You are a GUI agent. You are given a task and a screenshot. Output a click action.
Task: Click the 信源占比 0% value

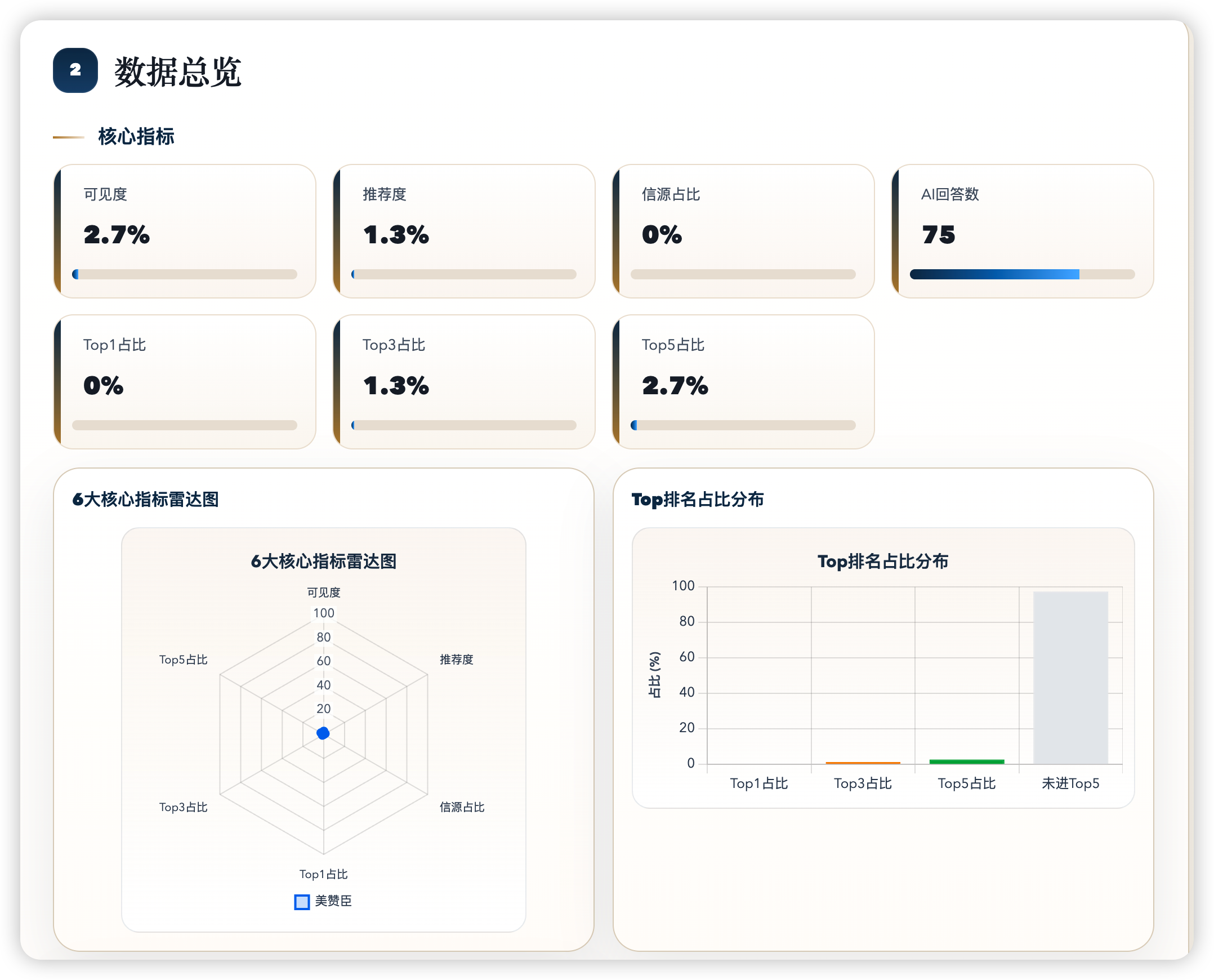click(662, 235)
